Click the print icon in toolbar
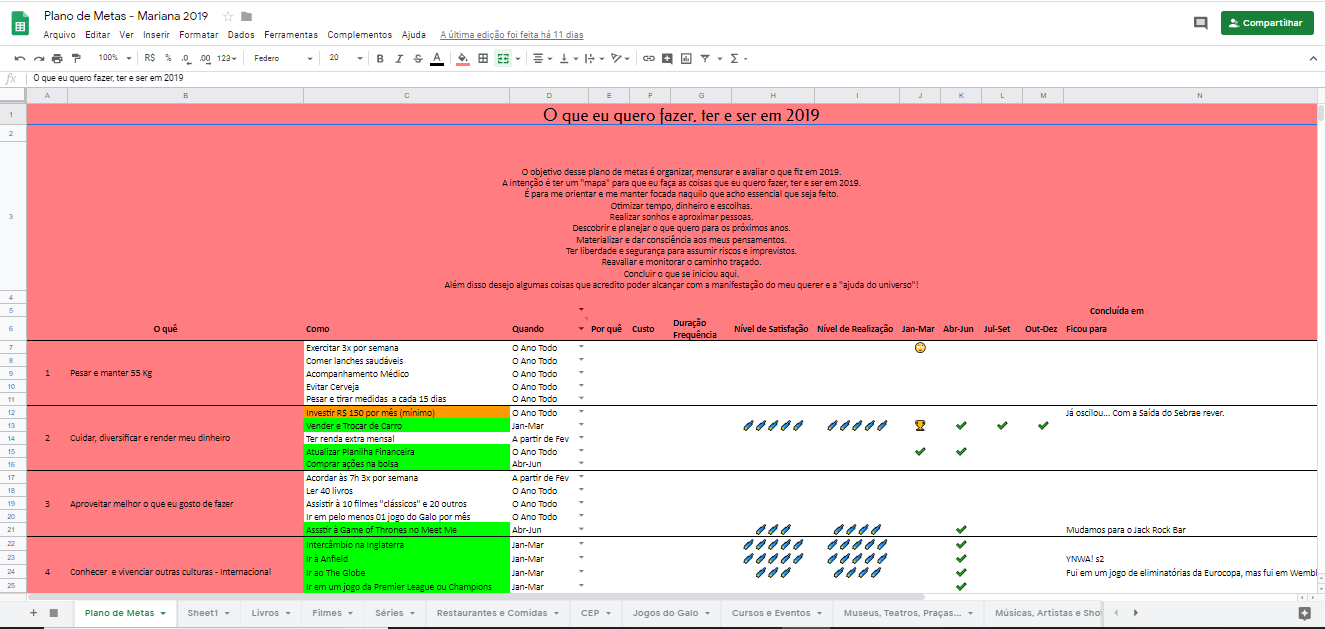This screenshot has height=629, width=1325. [x=57, y=58]
